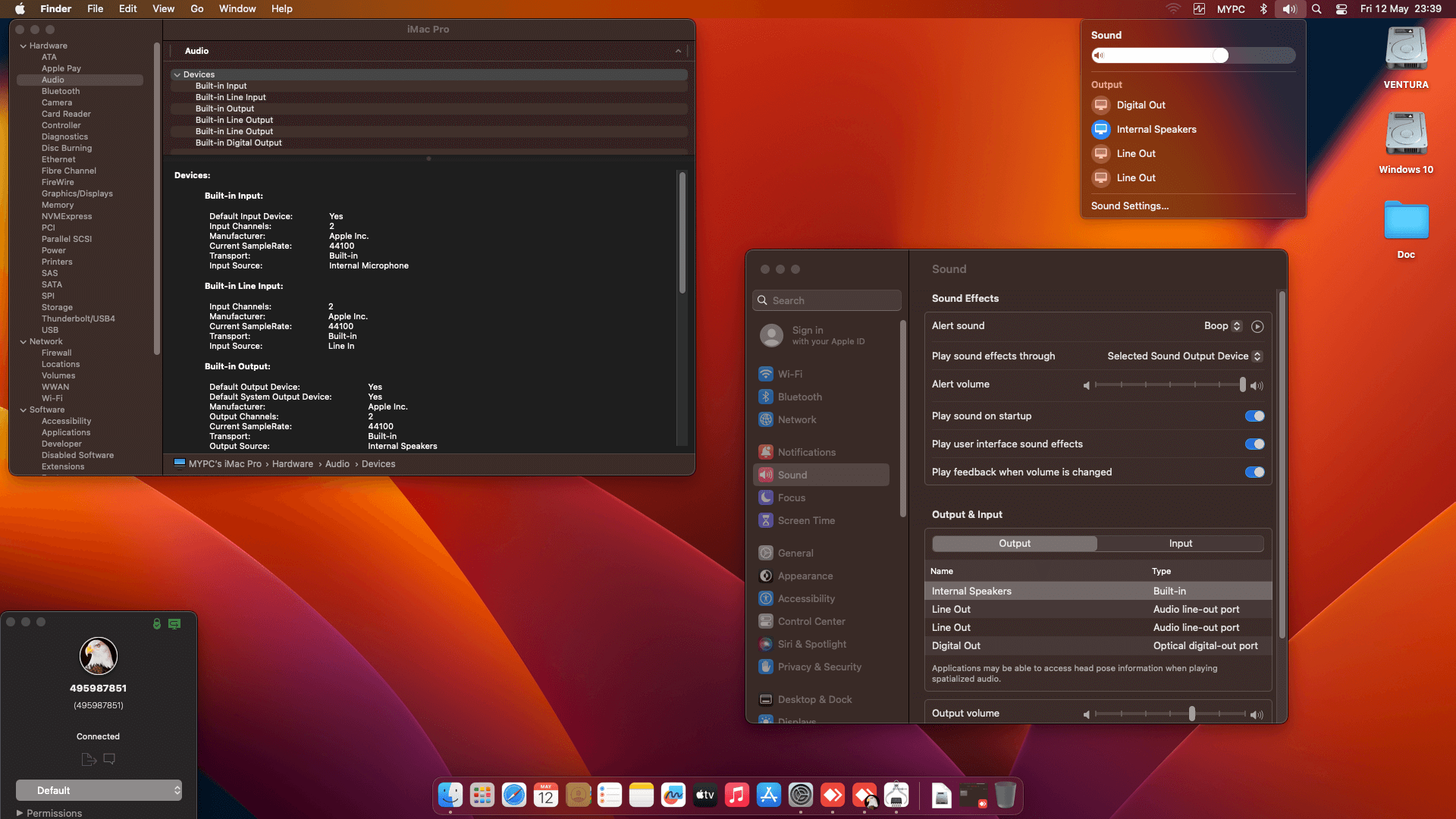Open the Go menu
The width and height of the screenshot is (1456, 819).
click(197, 9)
